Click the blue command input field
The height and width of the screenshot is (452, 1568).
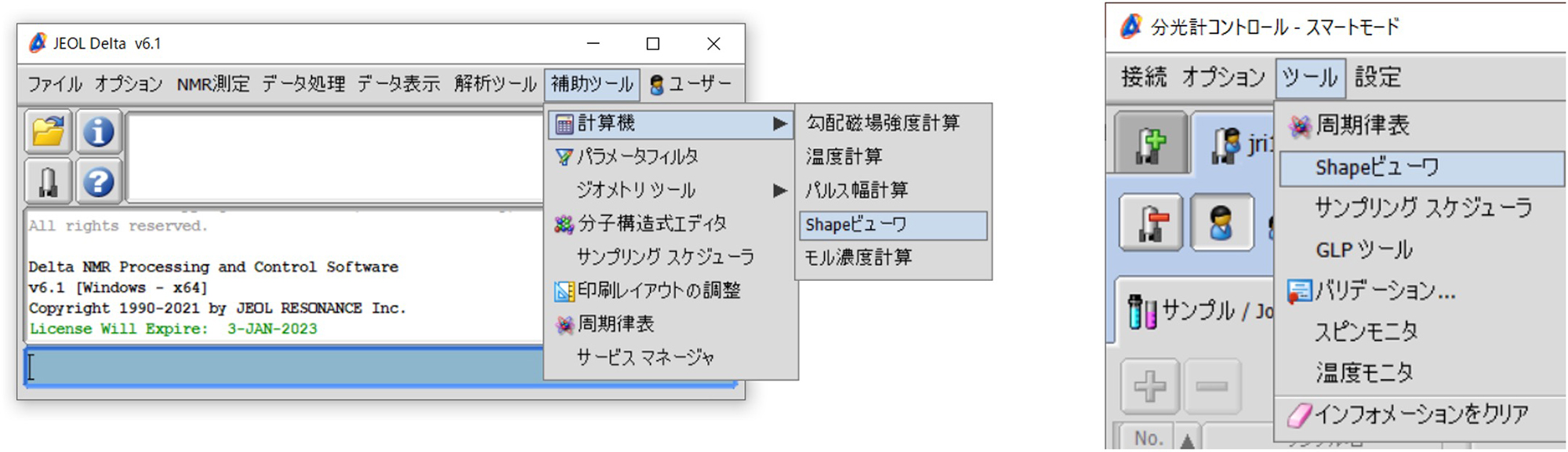[x=282, y=366]
